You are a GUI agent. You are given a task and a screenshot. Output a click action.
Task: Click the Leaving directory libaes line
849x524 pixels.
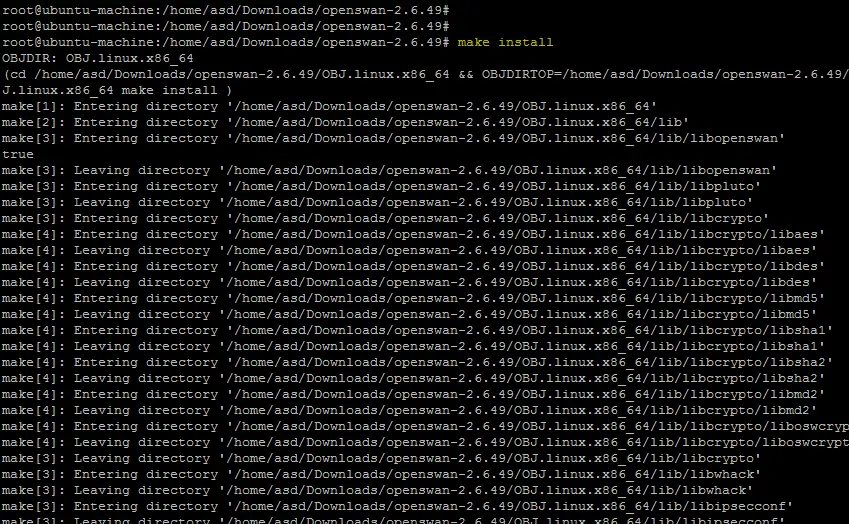coord(409,250)
